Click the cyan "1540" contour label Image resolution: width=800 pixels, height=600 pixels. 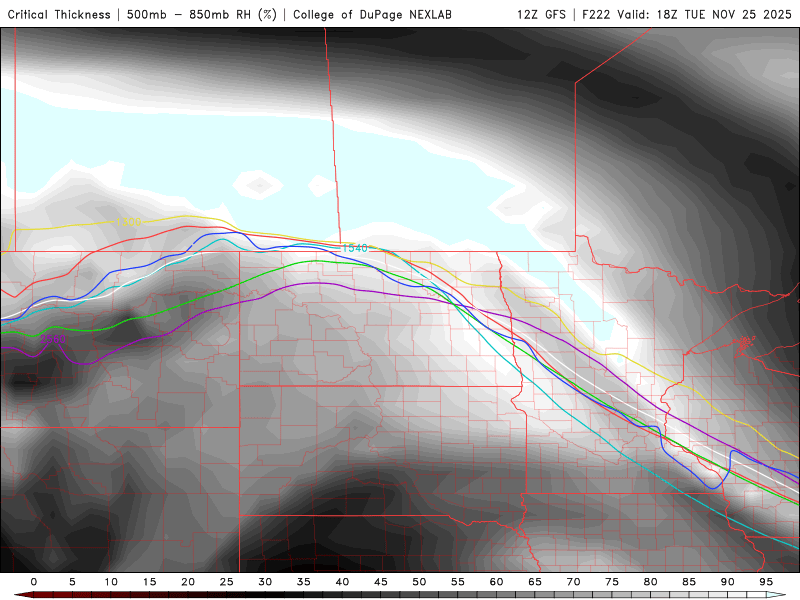[355, 248]
